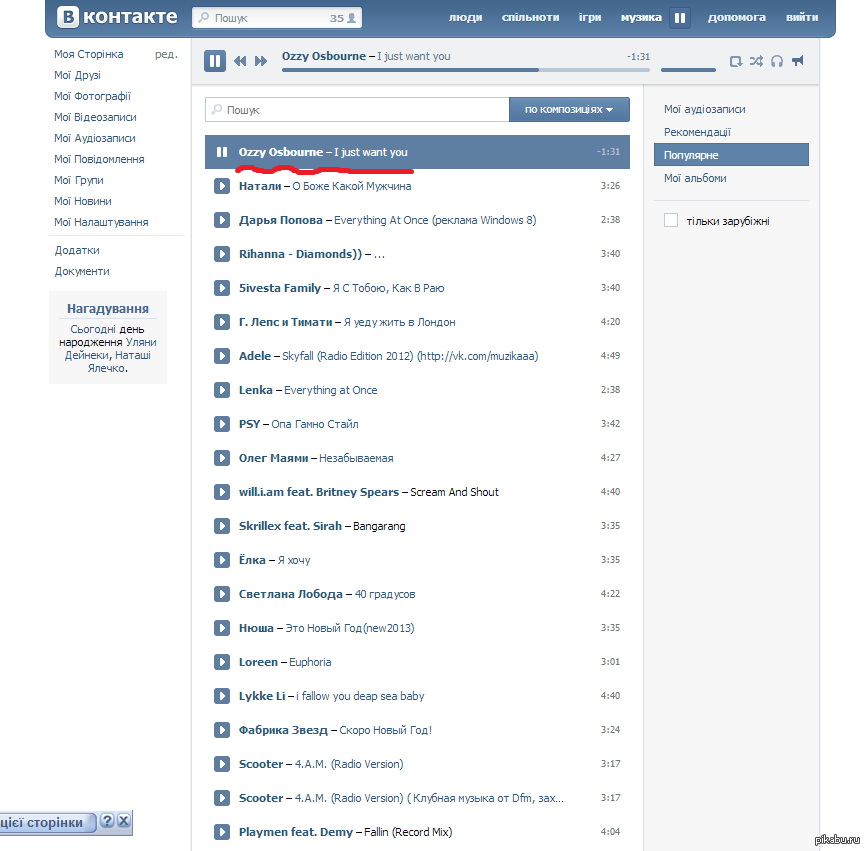Play Фабрика Звезд – Скоро Новый Год
The width and height of the screenshot is (865, 851).
pos(222,730)
